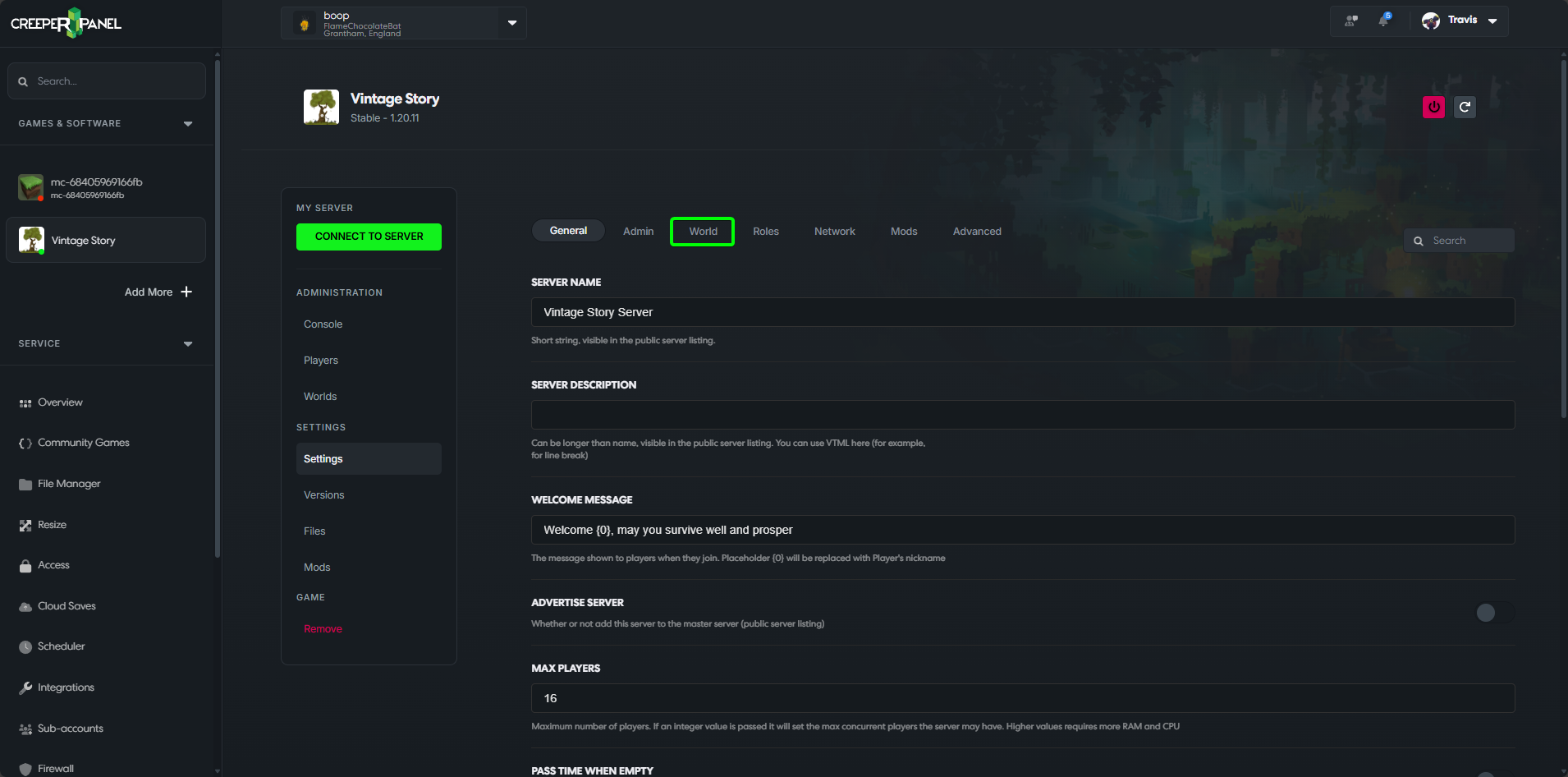Open Versions in the side menu
The width and height of the screenshot is (1568, 777).
(x=323, y=495)
